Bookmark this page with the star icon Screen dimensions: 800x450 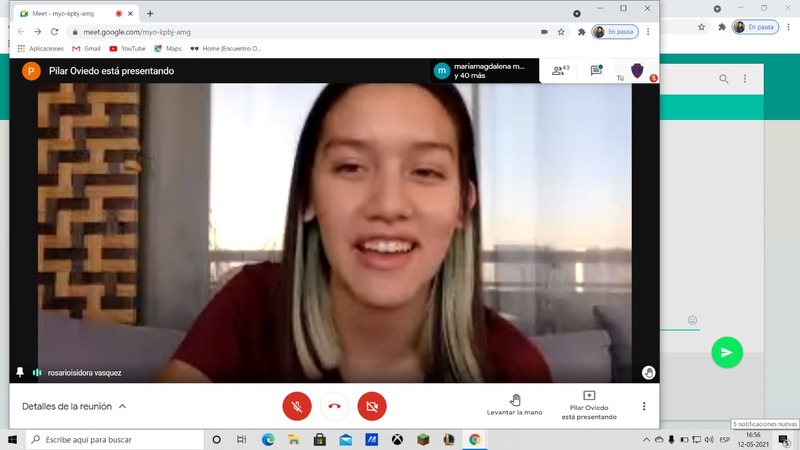[561, 32]
